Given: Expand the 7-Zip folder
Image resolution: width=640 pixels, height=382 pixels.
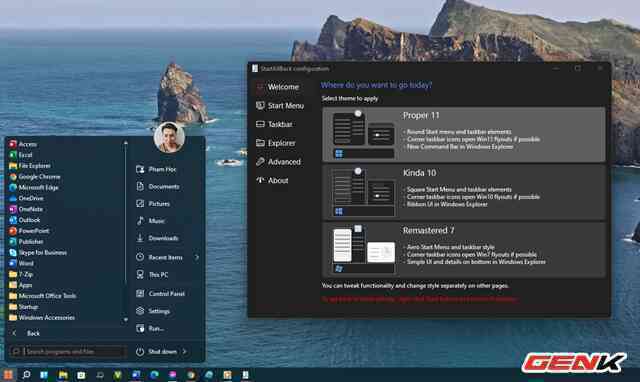Looking at the screenshot, I should 21,274.
